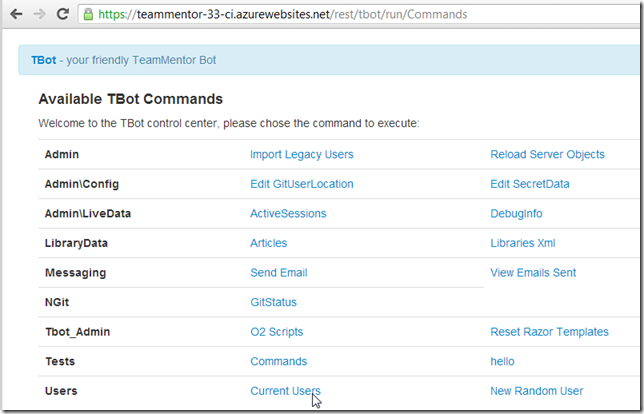The width and height of the screenshot is (644, 414).
Task: Open Edit SecretData link
Action: pos(531,184)
